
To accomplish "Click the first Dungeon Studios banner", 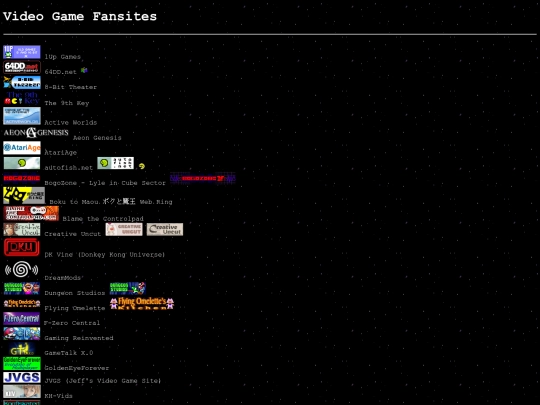I will (x=22, y=288).
